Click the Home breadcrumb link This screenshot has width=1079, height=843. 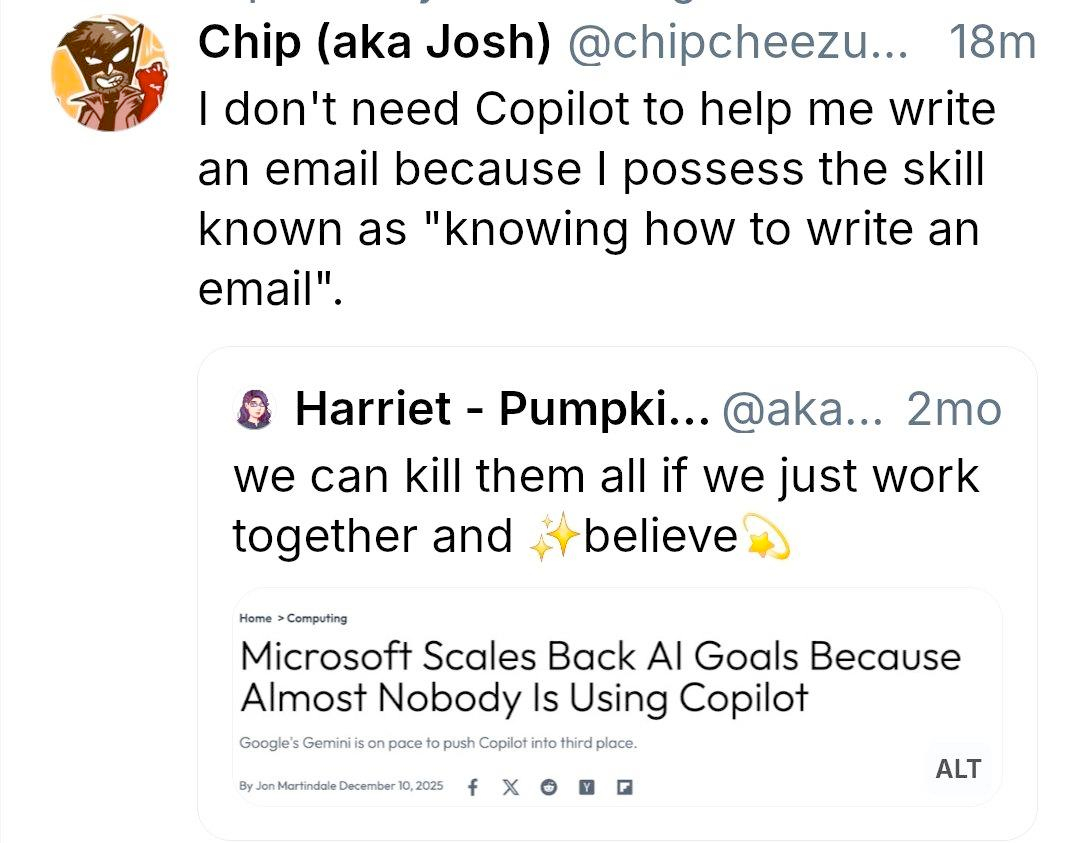point(255,618)
